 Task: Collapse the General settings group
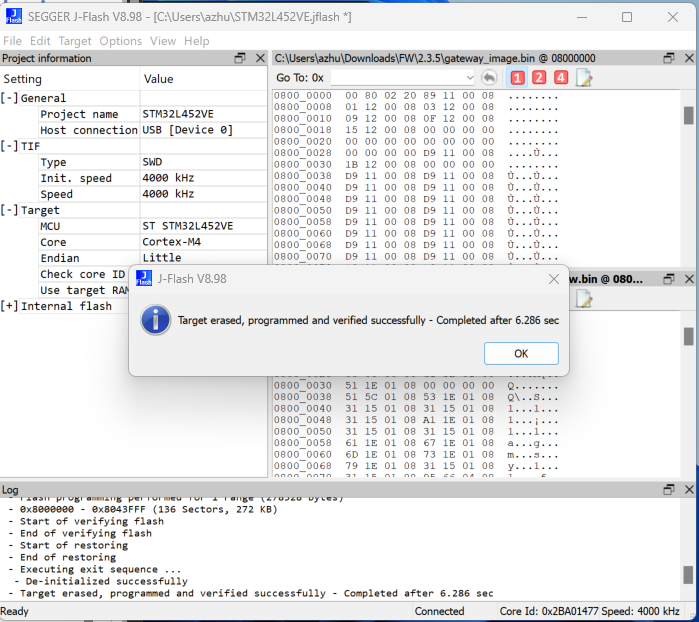tap(9, 98)
